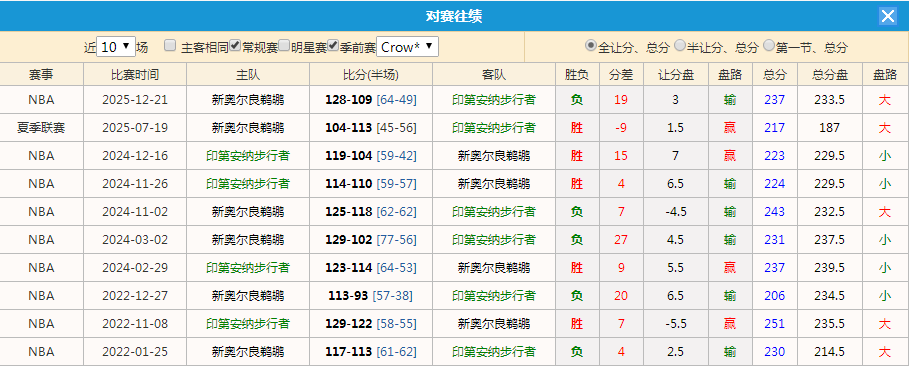The height and width of the screenshot is (366, 909).
Task: Open the 近 10 场 count dropdown
Action: [x=116, y=47]
